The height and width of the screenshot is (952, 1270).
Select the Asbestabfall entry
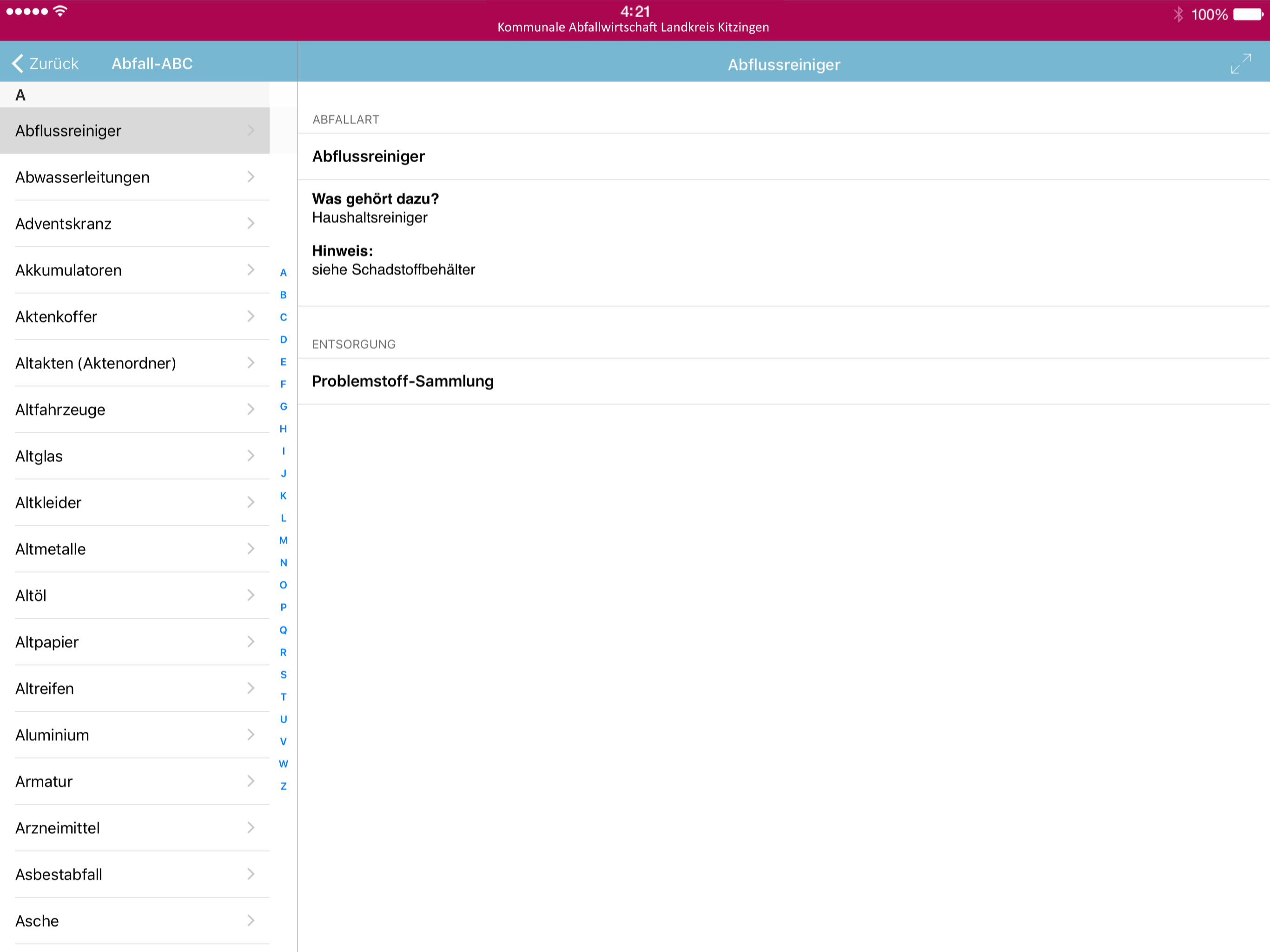135,874
